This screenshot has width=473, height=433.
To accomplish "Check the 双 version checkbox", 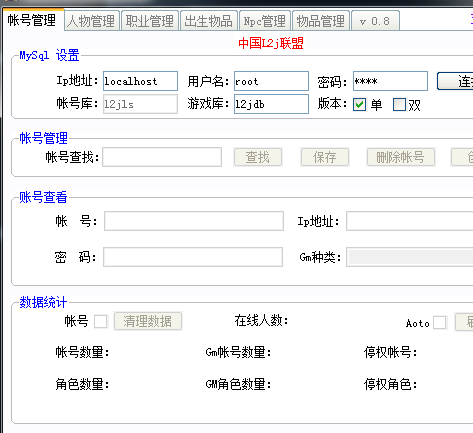I will [399, 105].
